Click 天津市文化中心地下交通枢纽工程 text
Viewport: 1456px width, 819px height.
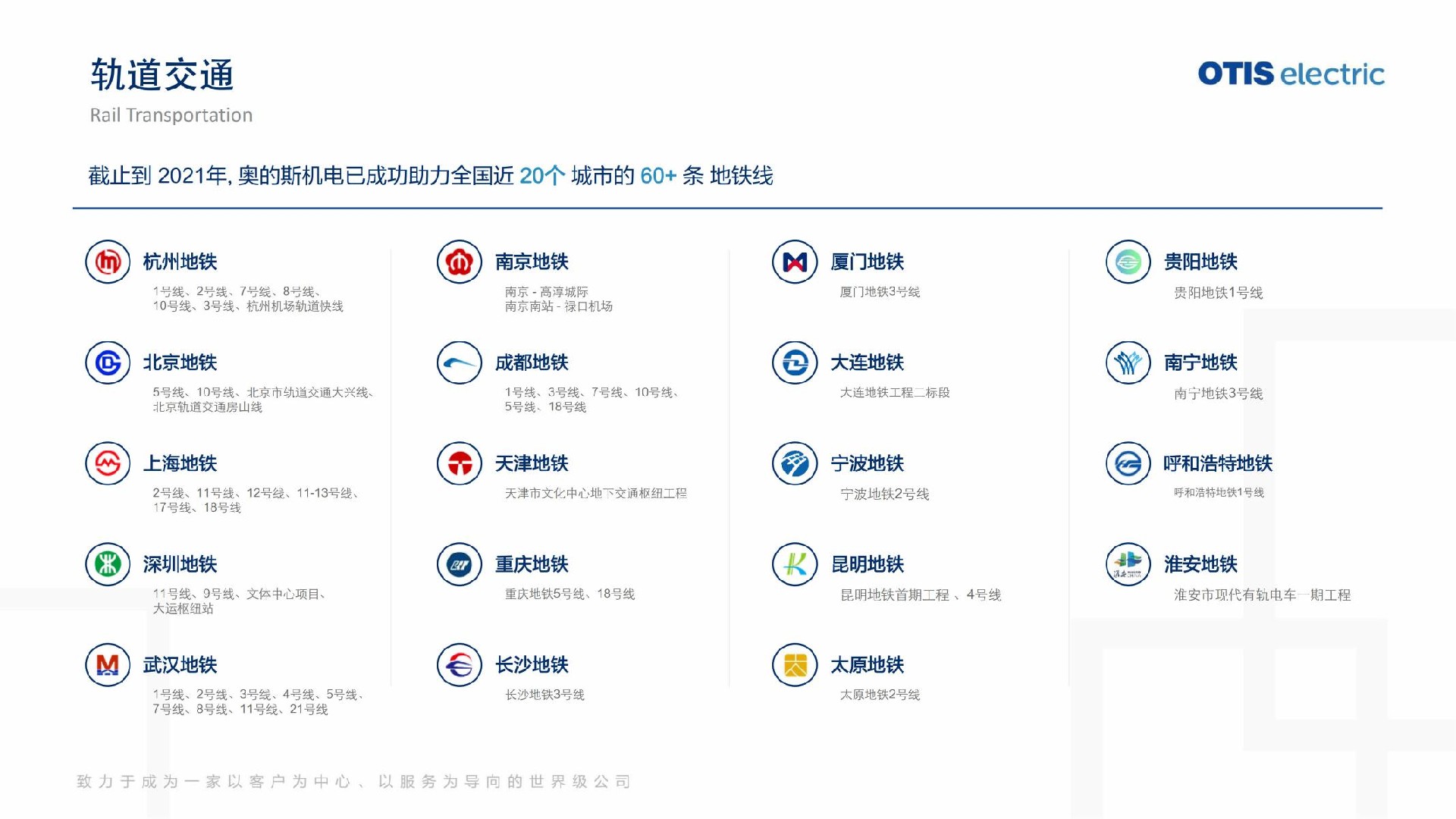click(x=596, y=494)
